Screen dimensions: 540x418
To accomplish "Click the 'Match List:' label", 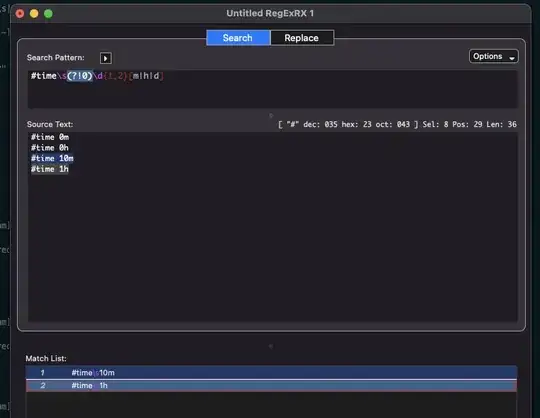I will point(46,358).
